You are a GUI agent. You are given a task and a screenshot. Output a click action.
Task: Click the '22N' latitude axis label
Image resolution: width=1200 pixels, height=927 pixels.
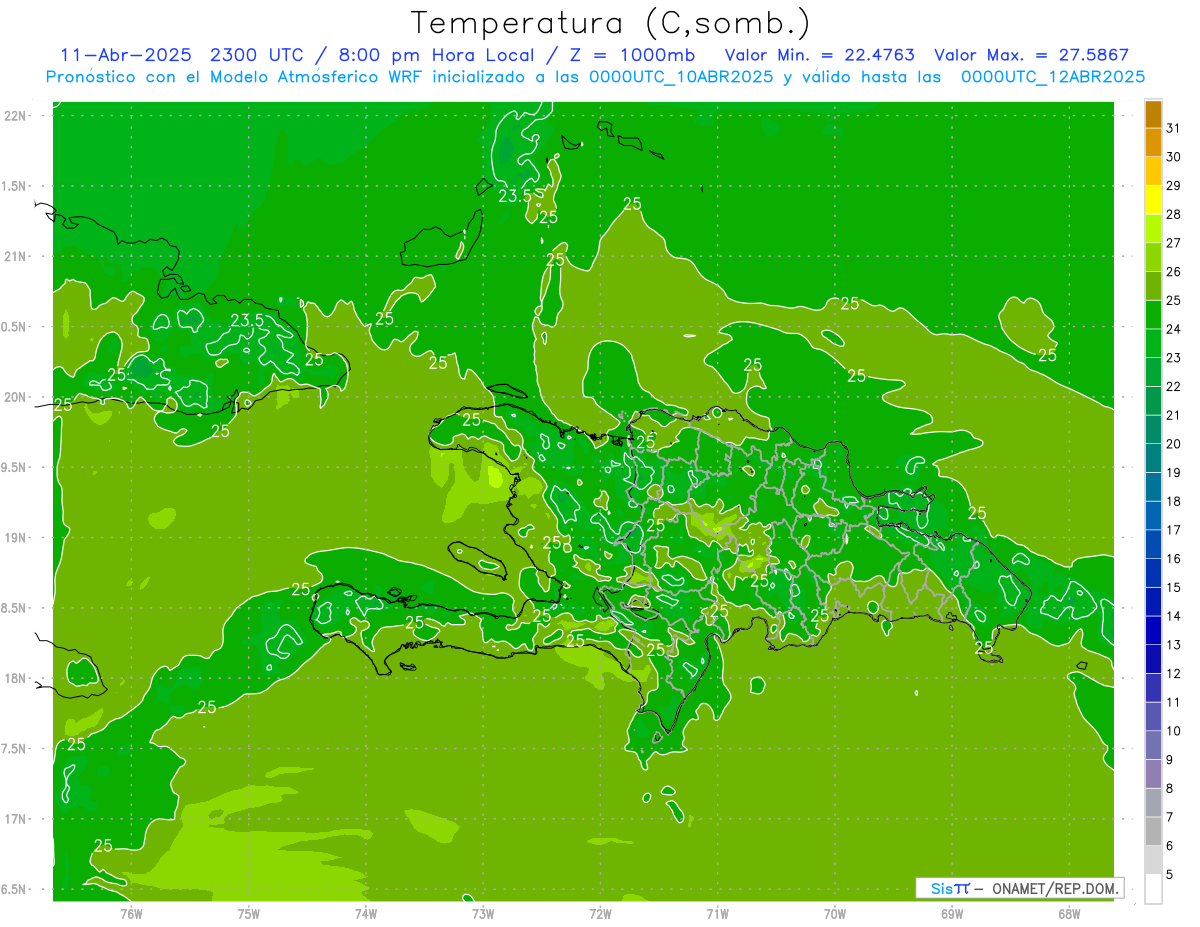tap(15, 116)
